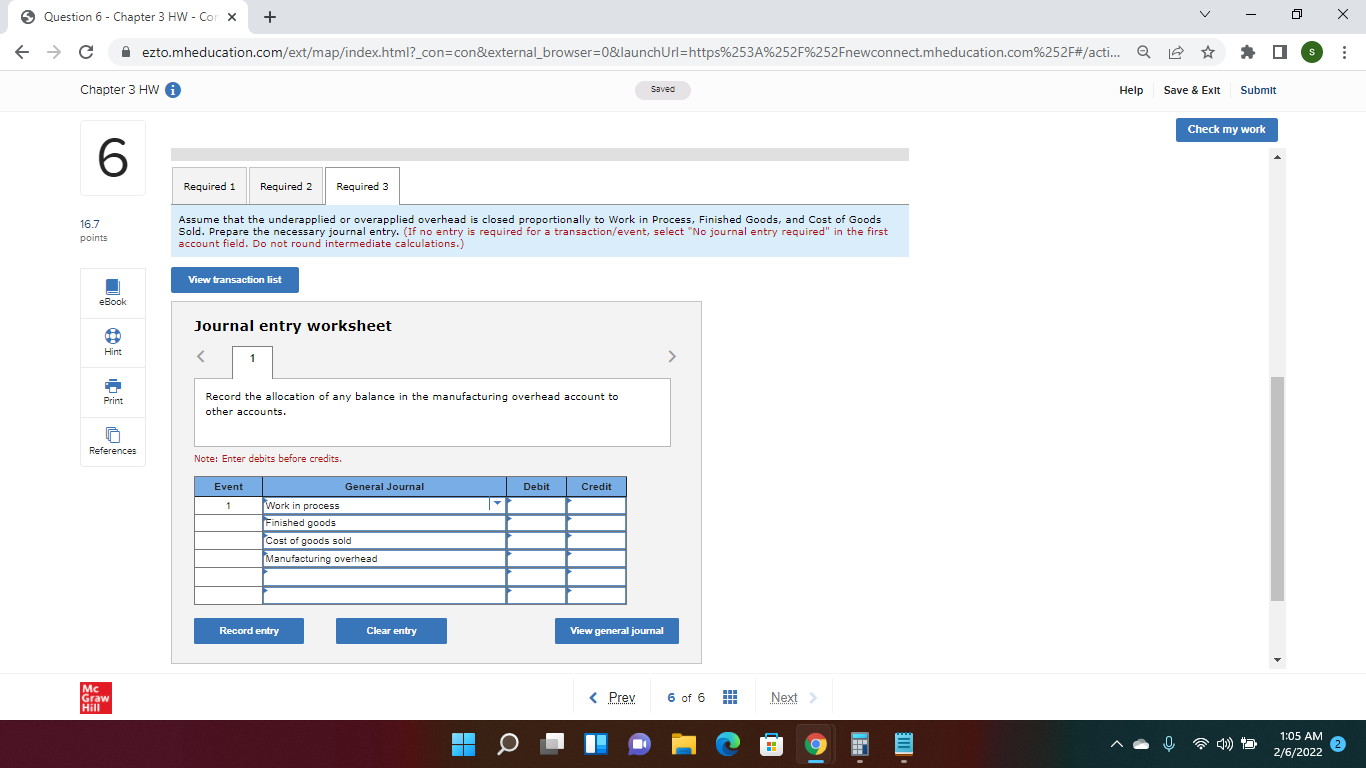The image size is (1366, 768).
Task: Open Chrome three-dot menu
Action: [x=1345, y=52]
